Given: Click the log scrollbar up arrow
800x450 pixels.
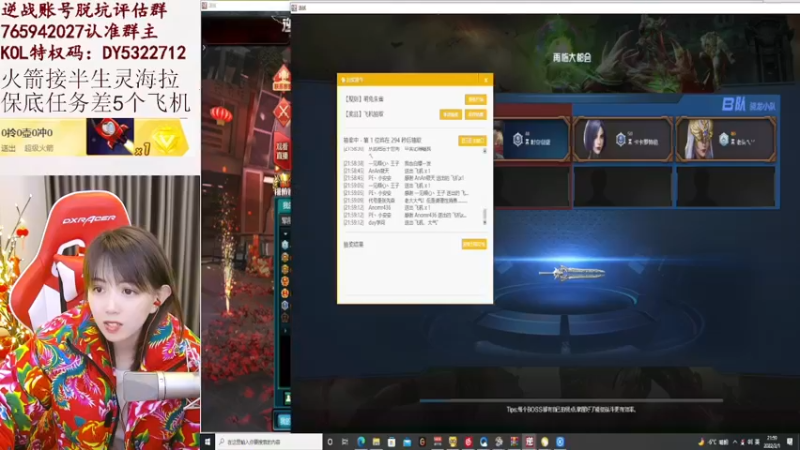Looking at the screenshot, I should coord(485,151).
